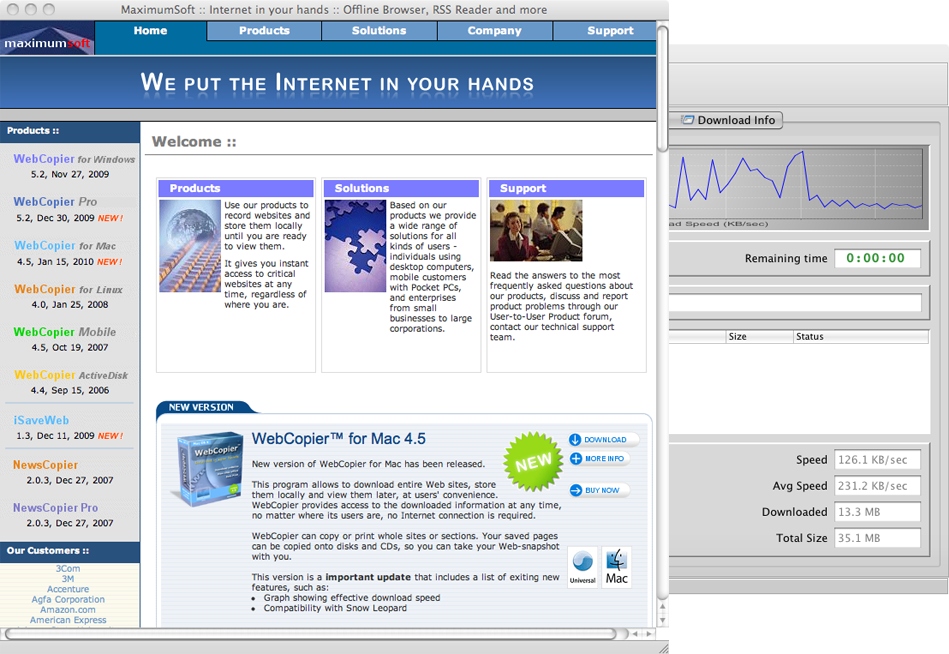The width and height of the screenshot is (949, 654).
Task: Click the Status column header
Action: pos(861,336)
